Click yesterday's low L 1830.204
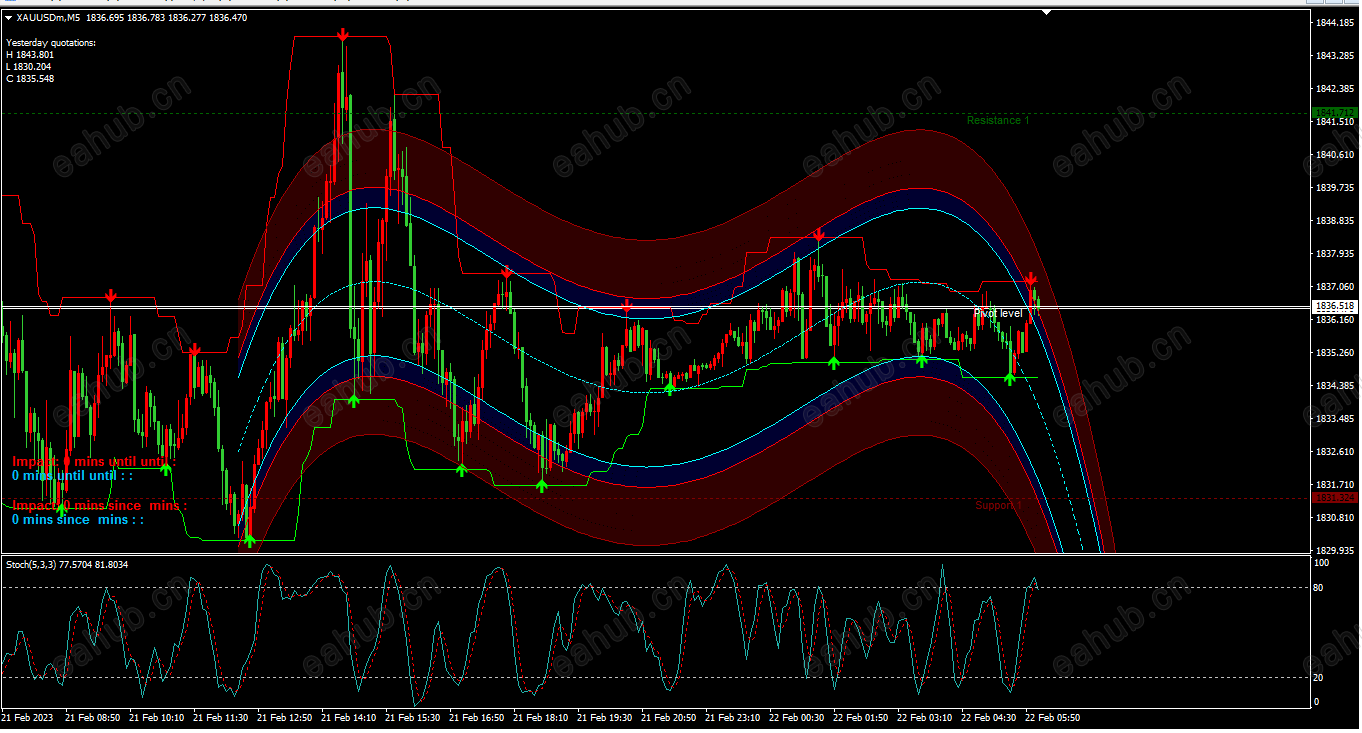The height and width of the screenshot is (733, 1362). 30,67
